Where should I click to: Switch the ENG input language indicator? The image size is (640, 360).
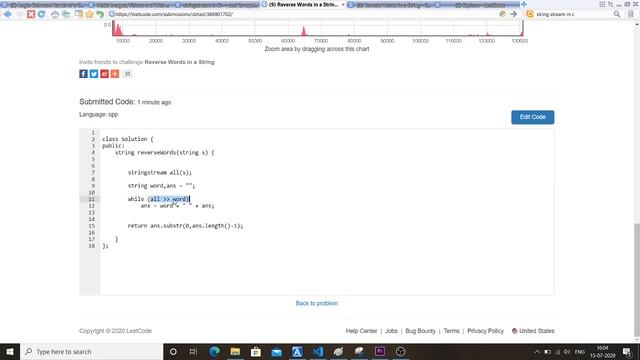point(580,352)
